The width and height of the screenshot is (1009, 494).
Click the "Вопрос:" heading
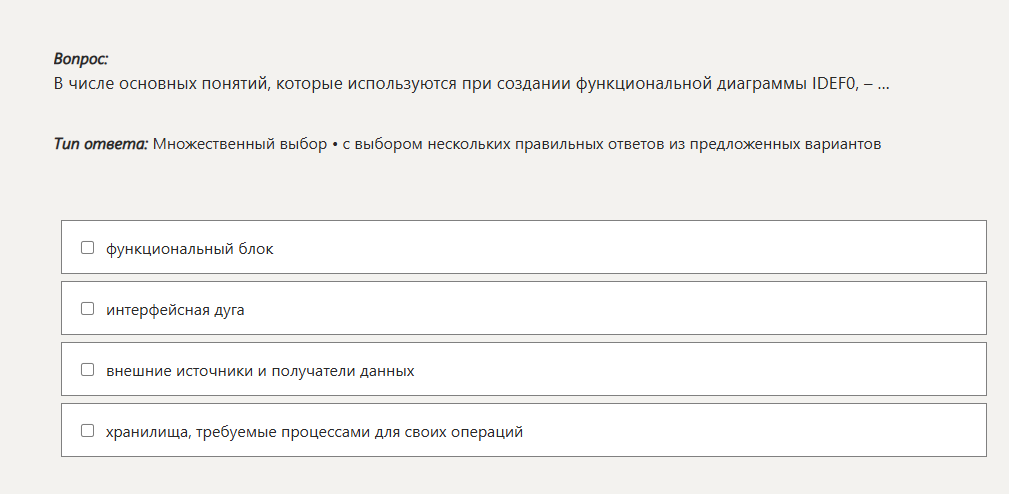[x=81, y=59]
